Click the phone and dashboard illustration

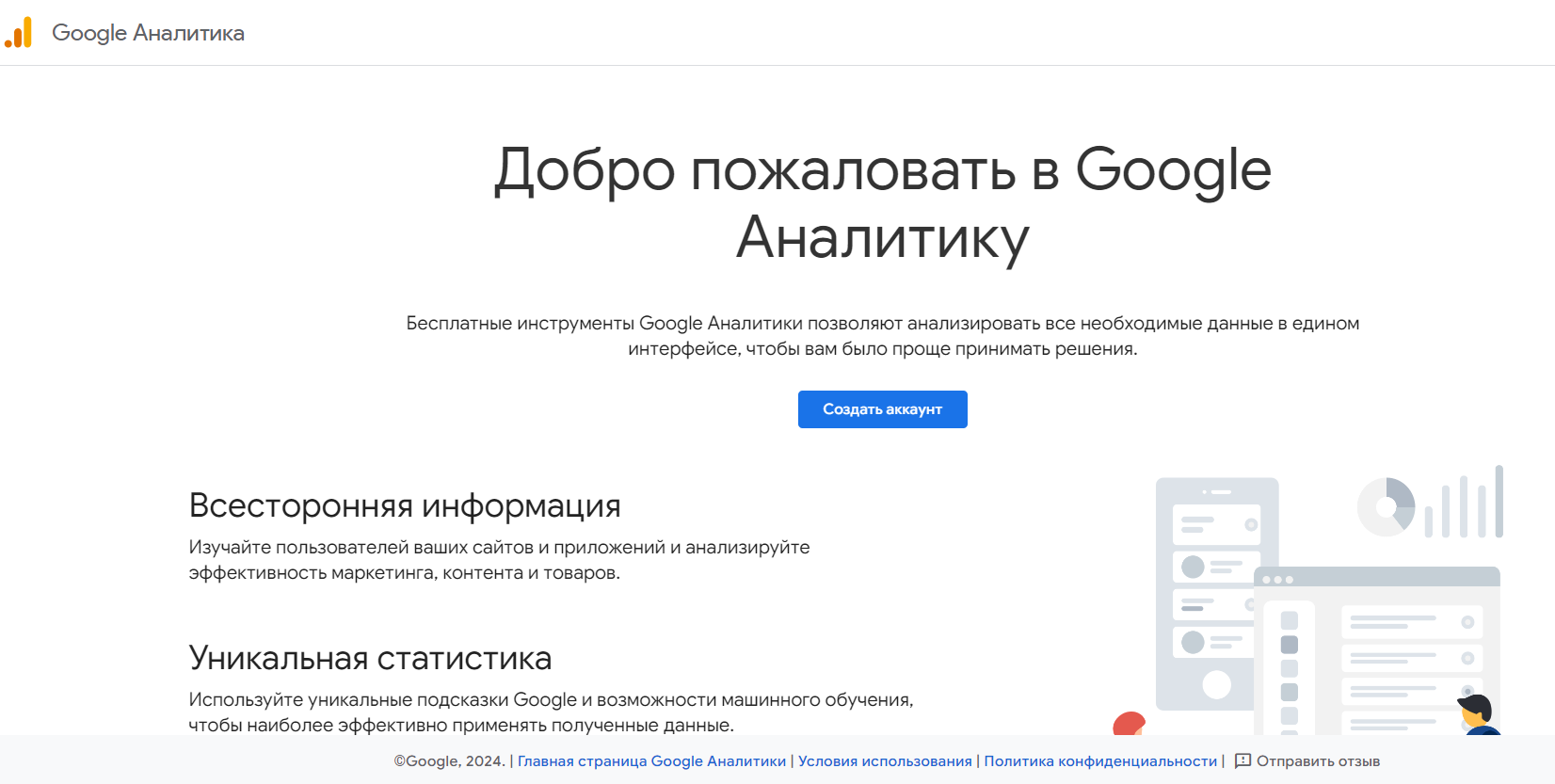[1308, 600]
